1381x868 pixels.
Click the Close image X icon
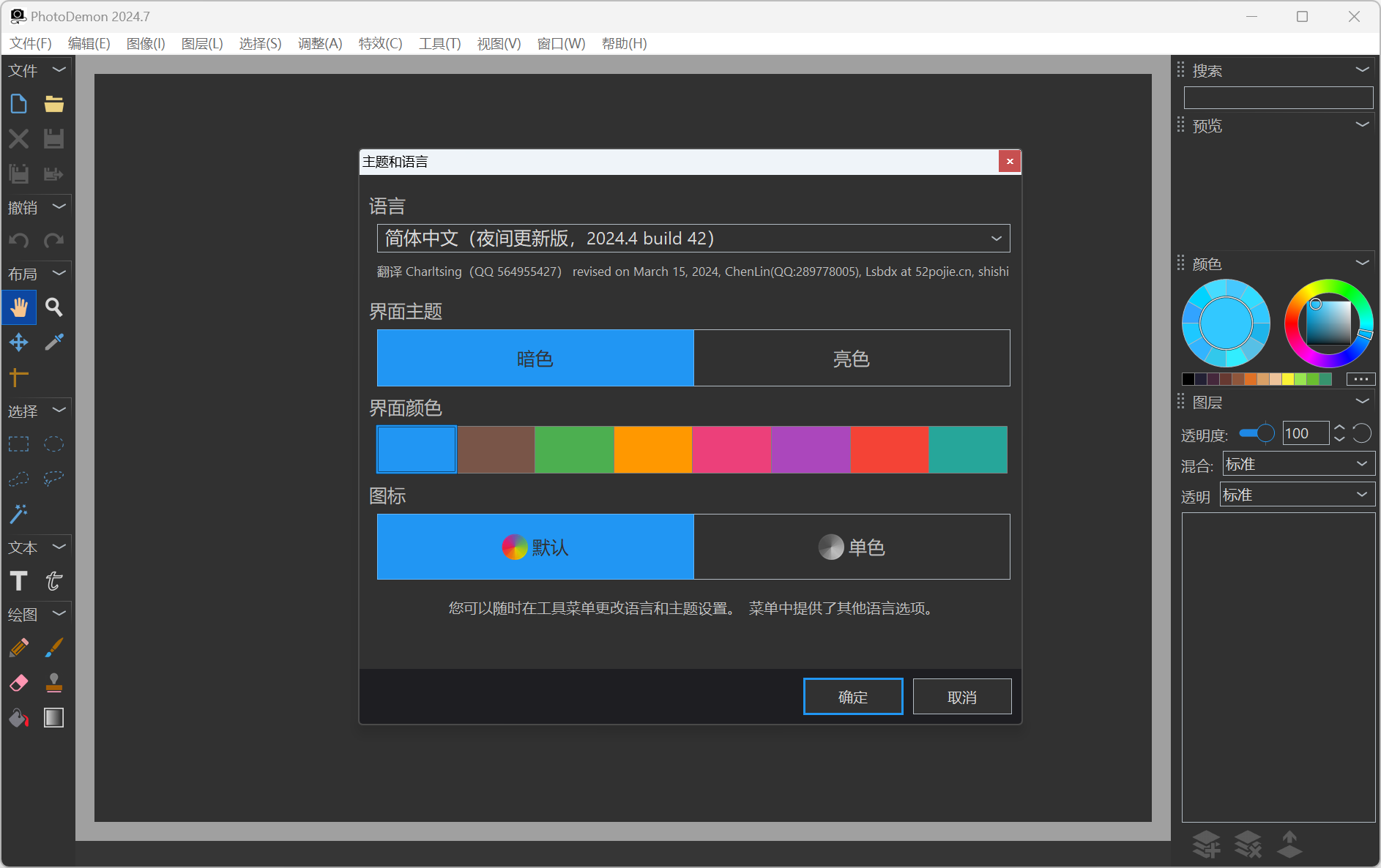tap(19, 138)
